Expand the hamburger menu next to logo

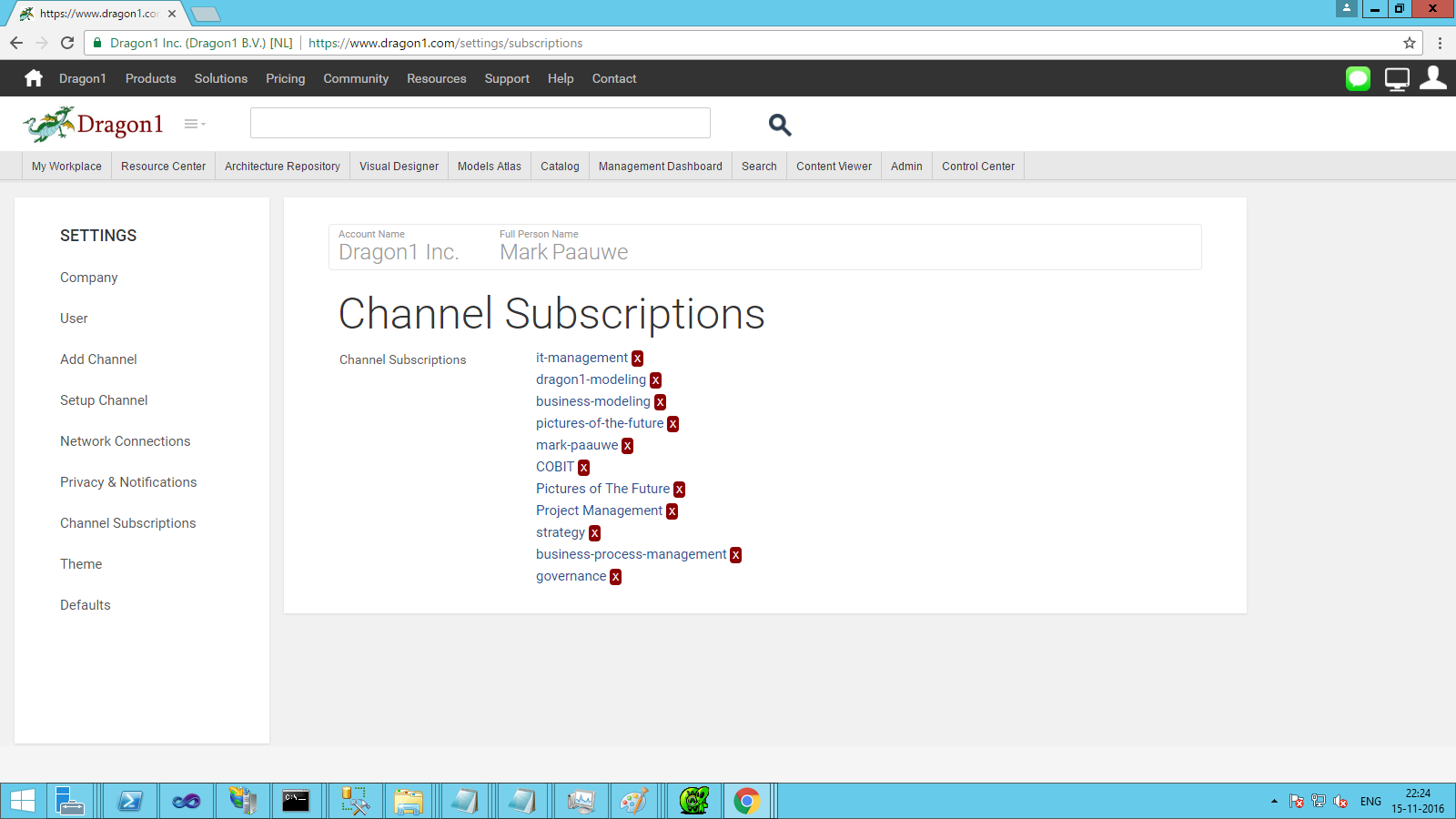tap(194, 124)
